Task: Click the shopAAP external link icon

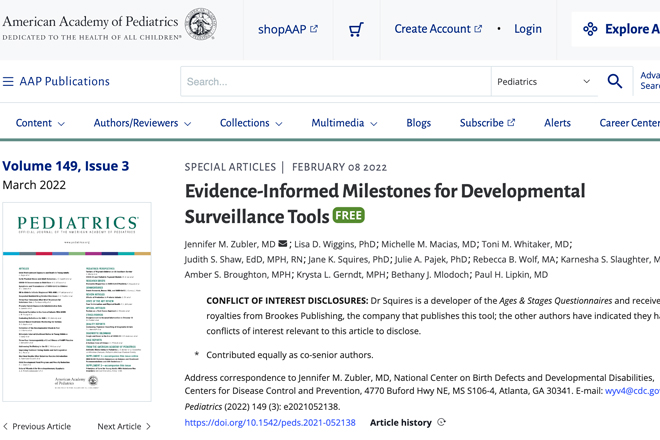Action: tap(314, 29)
